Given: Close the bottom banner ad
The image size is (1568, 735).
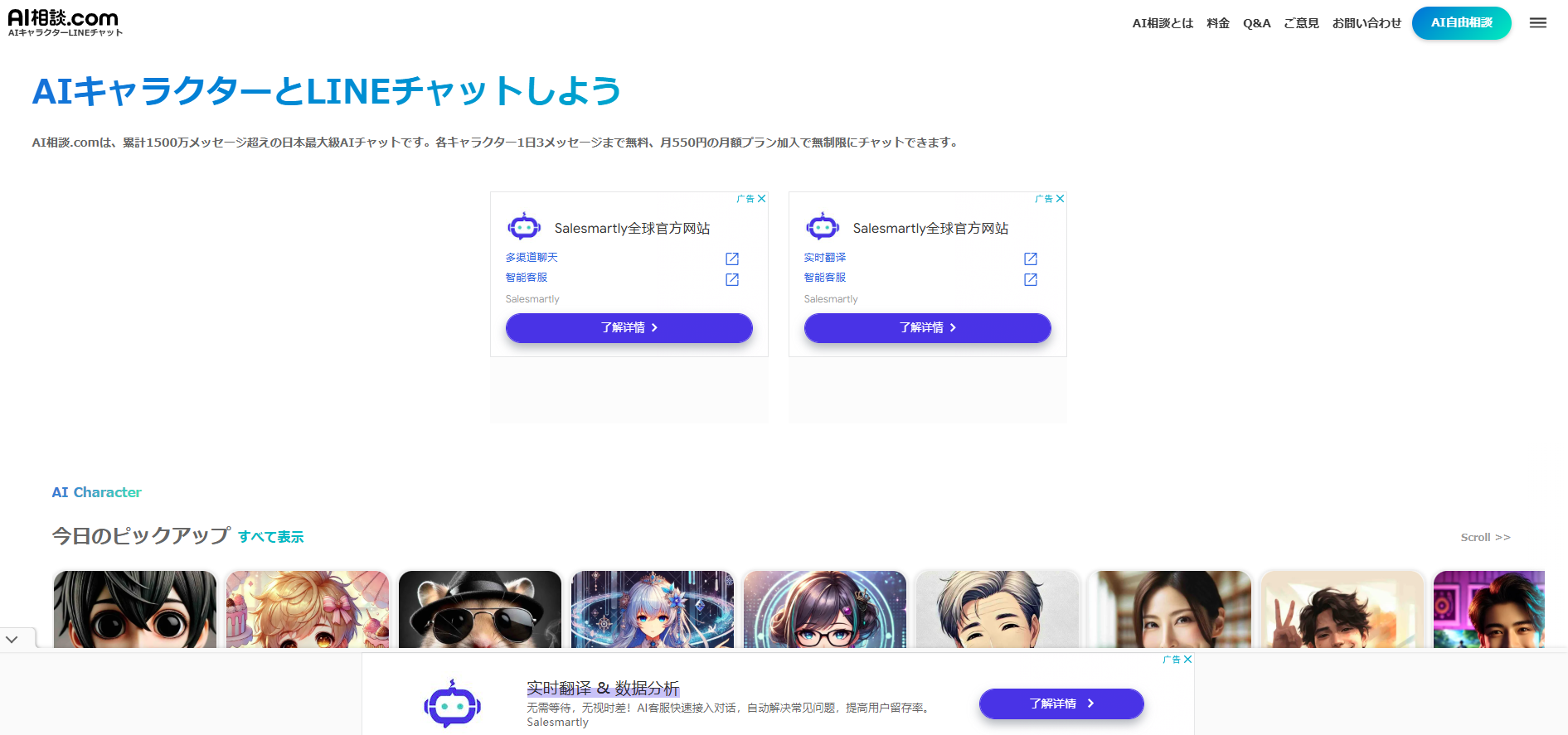Looking at the screenshot, I should (1187, 660).
